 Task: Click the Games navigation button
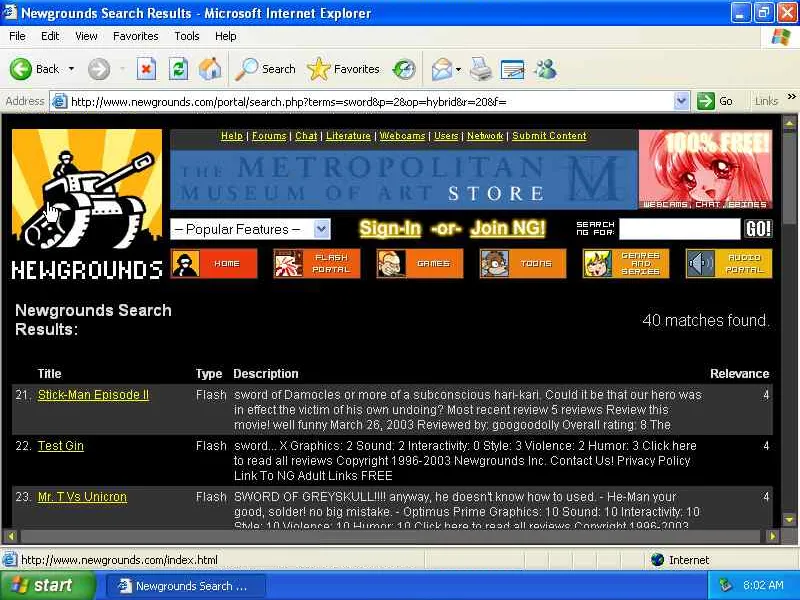click(x=420, y=264)
